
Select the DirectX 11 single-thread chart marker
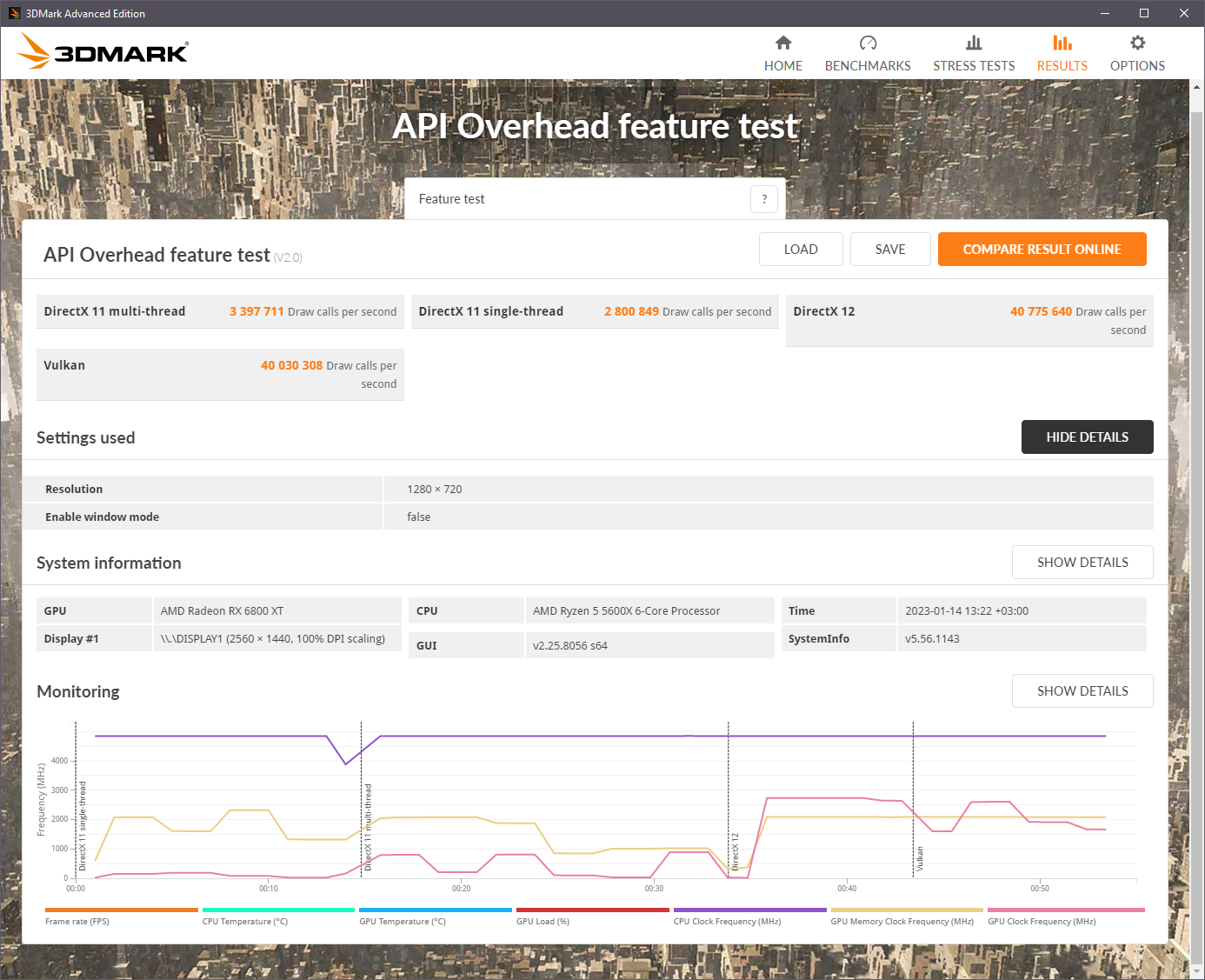click(x=83, y=826)
